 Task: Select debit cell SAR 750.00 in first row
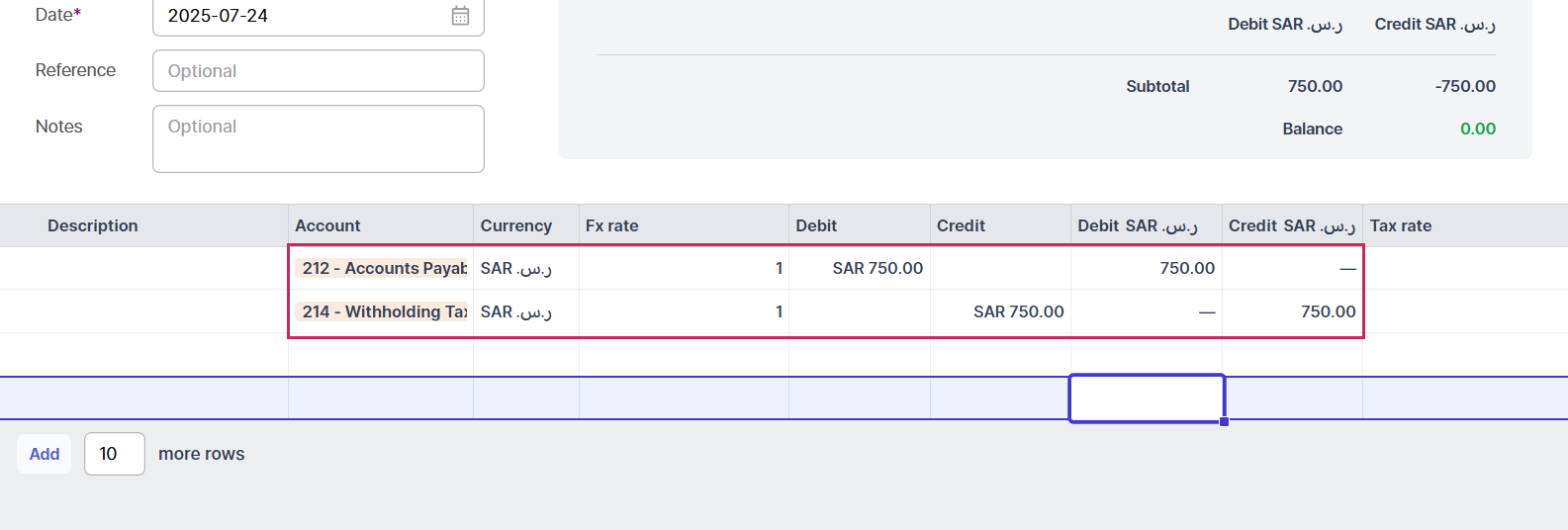point(860,268)
